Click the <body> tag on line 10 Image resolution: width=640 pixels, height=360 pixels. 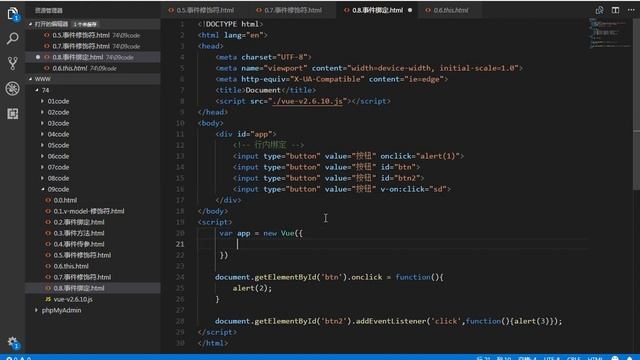(x=211, y=123)
